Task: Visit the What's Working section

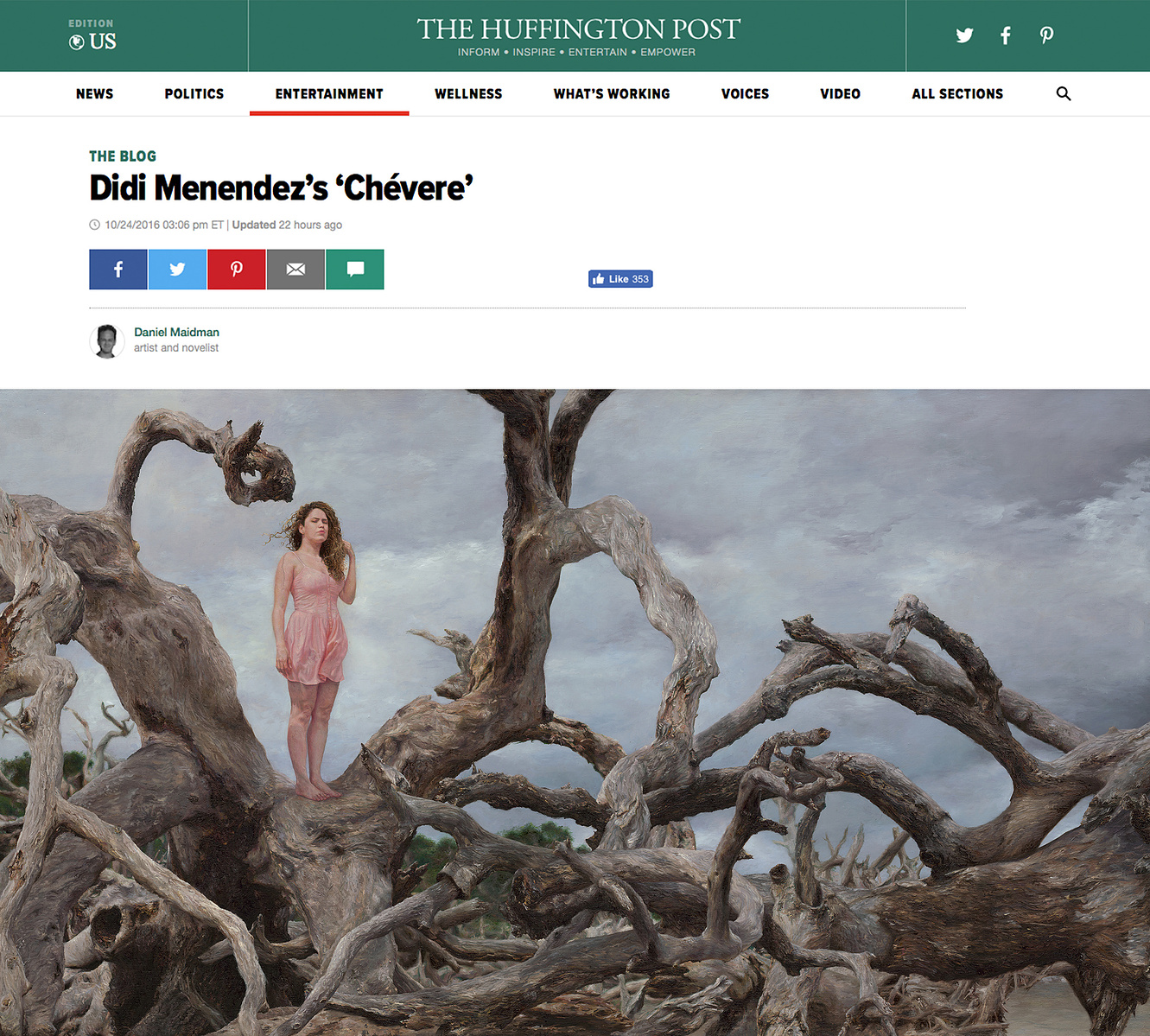Action: click(612, 93)
